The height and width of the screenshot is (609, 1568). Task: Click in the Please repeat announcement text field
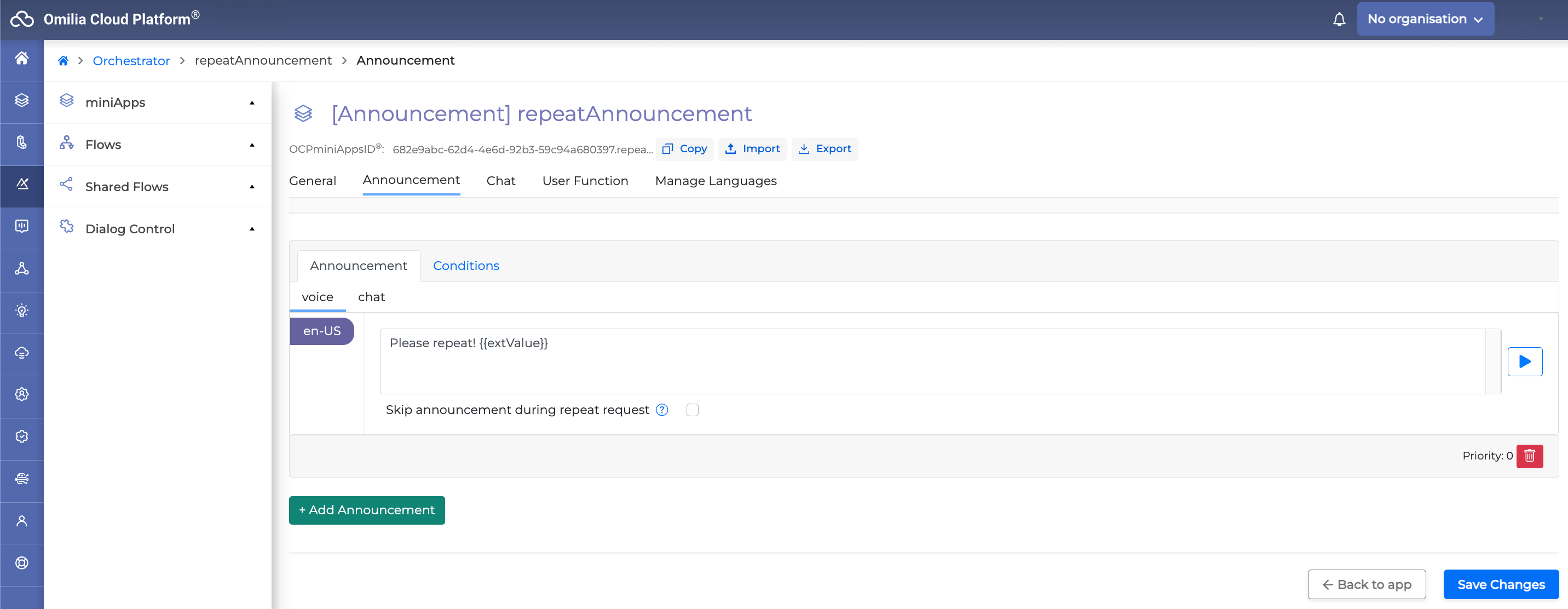(x=931, y=362)
